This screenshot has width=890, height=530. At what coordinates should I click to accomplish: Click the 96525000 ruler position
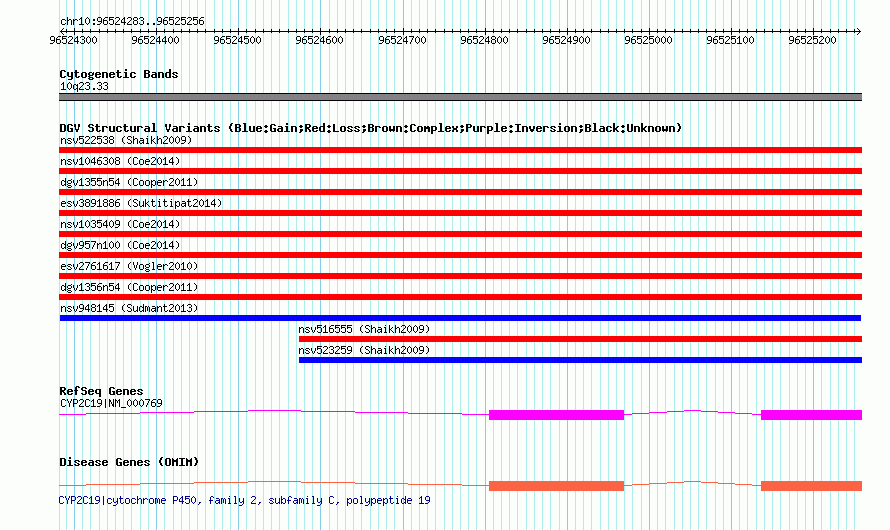(648, 40)
